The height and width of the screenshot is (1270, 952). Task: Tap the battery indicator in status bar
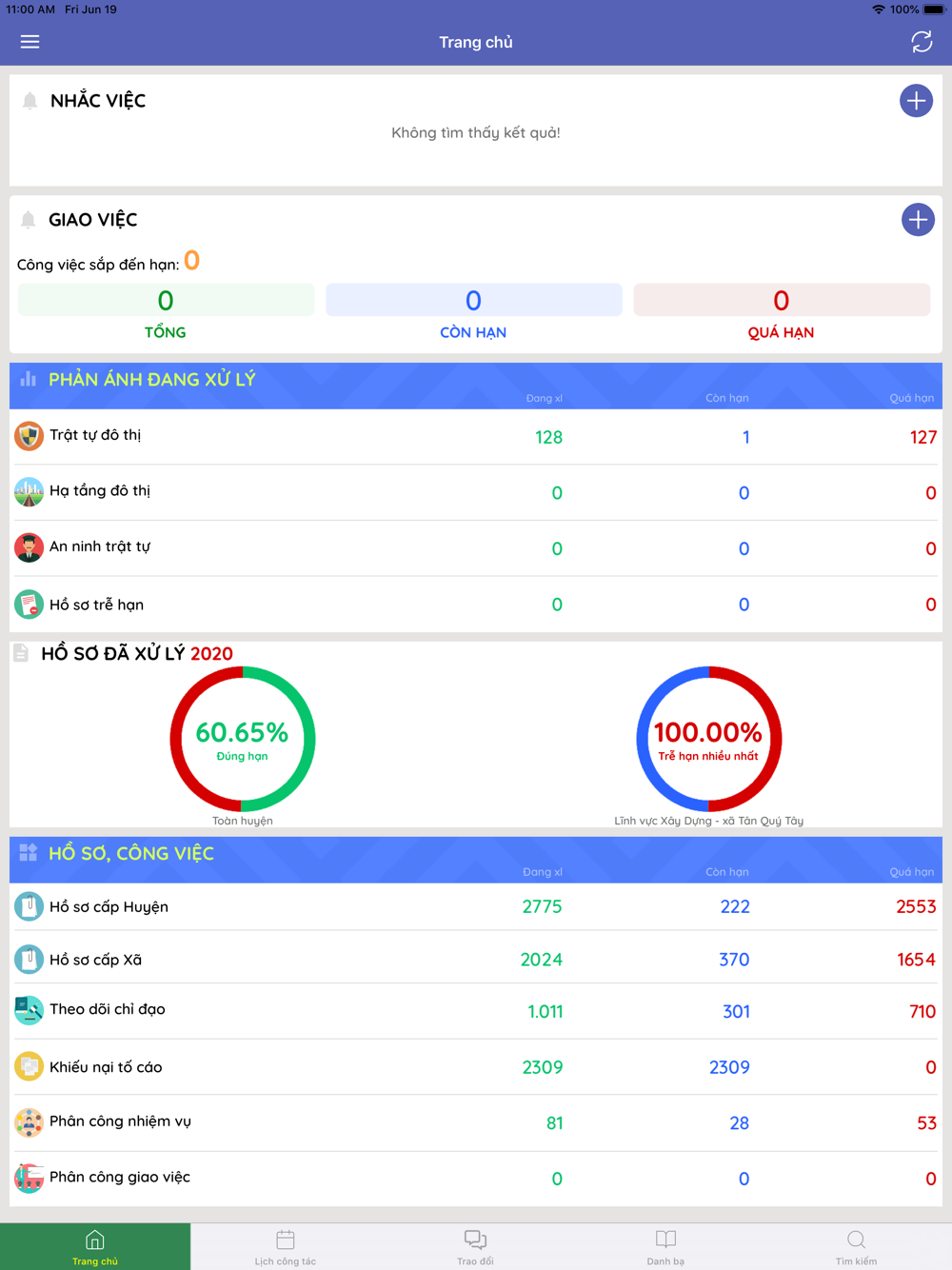point(934,10)
